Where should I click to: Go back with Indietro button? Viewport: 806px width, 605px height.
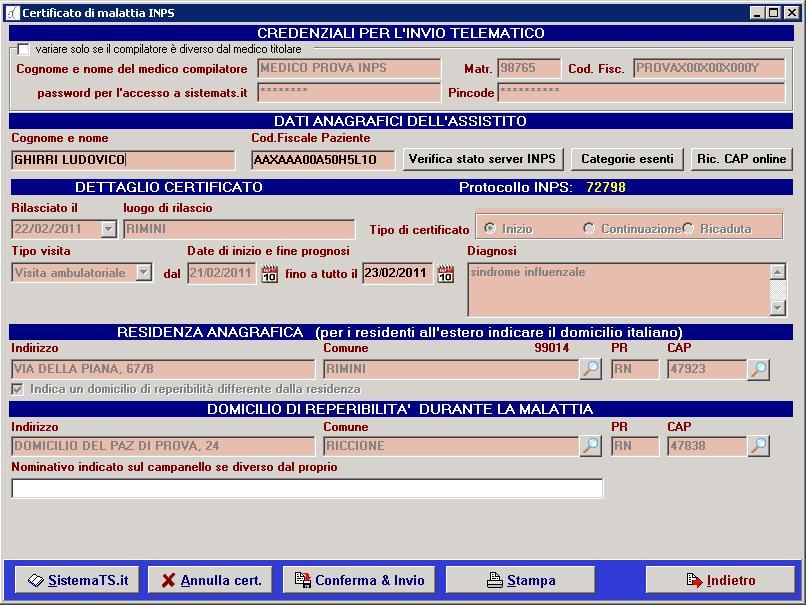click(x=721, y=580)
